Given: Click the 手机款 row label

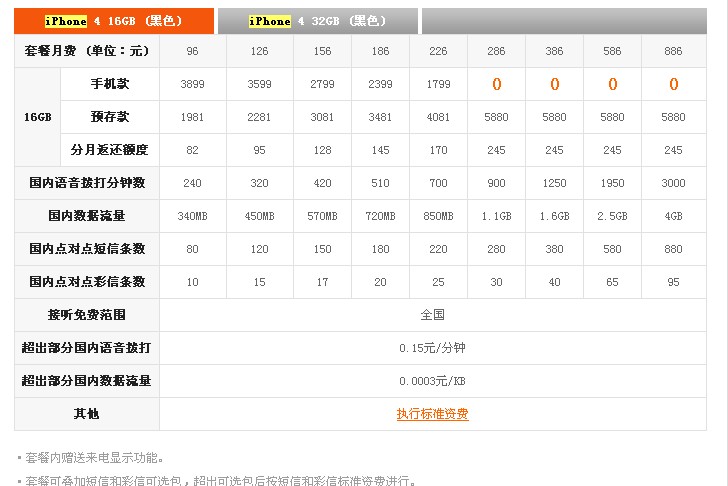Looking at the screenshot, I should click(110, 84).
